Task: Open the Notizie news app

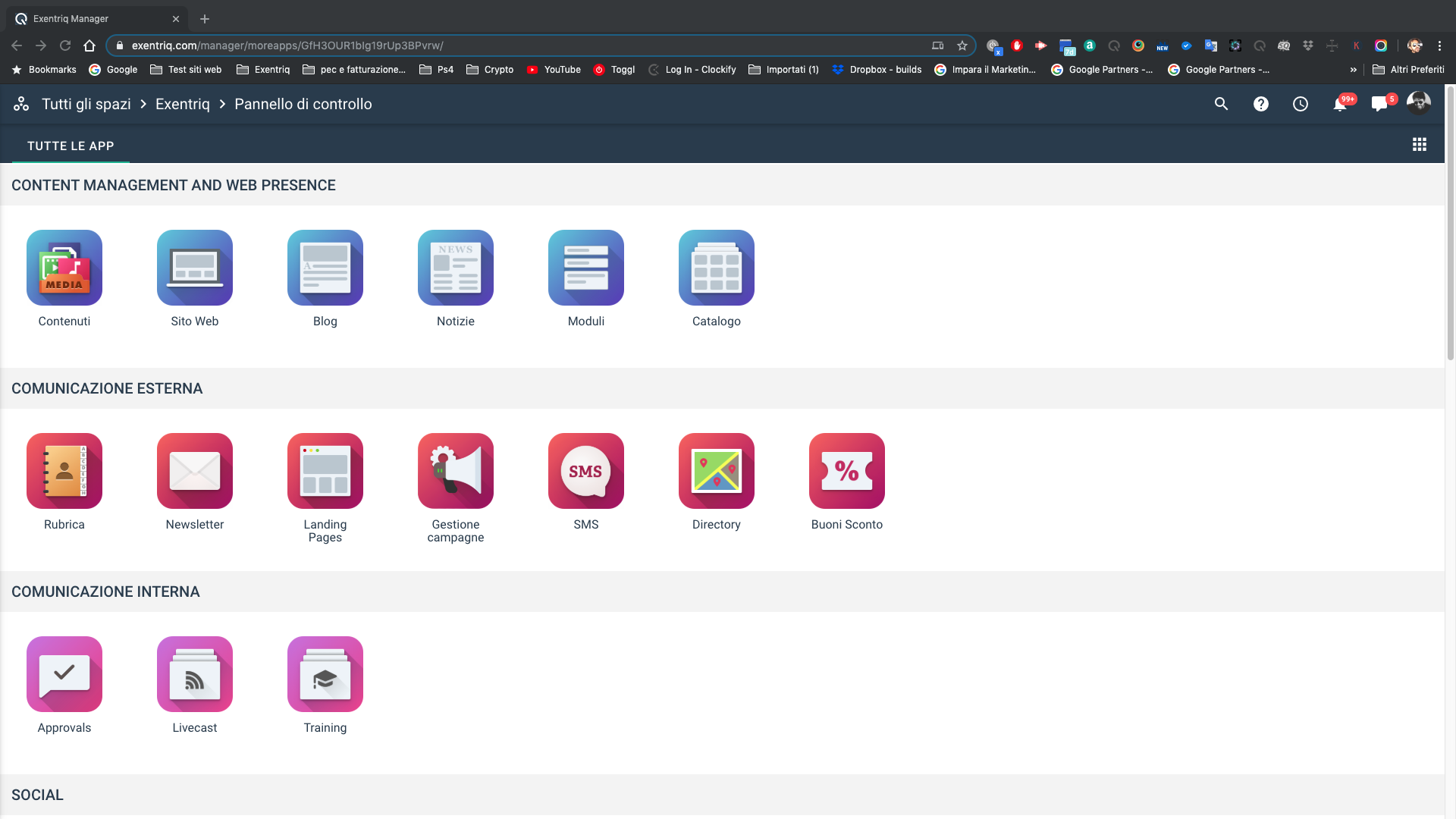Action: click(456, 268)
